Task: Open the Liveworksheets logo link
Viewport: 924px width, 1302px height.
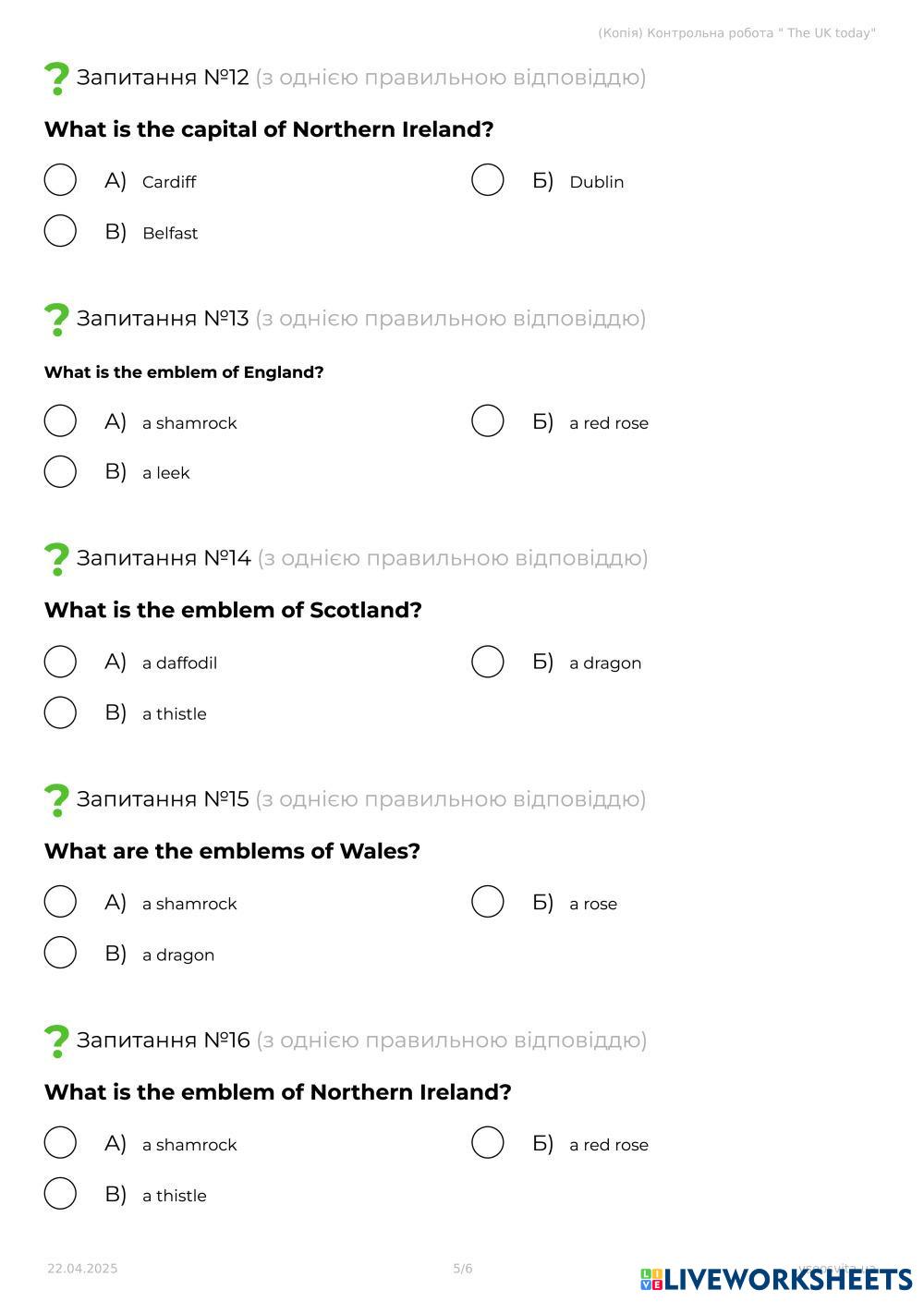Action: point(776,1279)
